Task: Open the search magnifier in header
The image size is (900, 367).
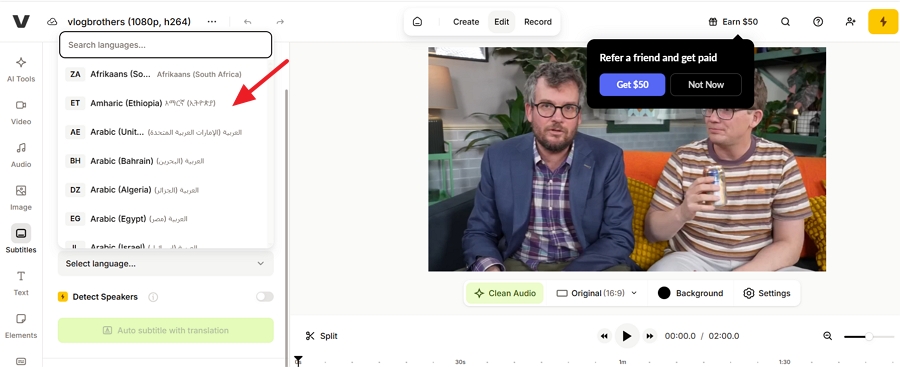Action: (x=785, y=22)
